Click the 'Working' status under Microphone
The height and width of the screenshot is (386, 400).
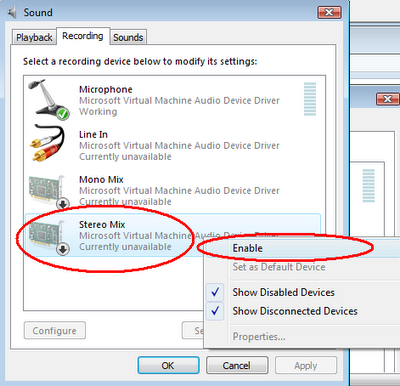(x=98, y=111)
